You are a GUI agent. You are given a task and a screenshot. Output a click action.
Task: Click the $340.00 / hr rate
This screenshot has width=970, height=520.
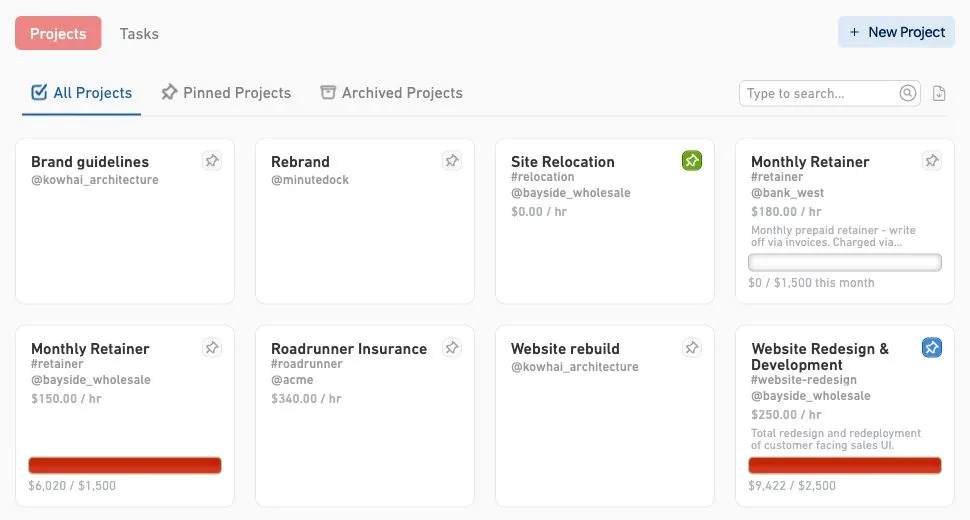pos(306,399)
